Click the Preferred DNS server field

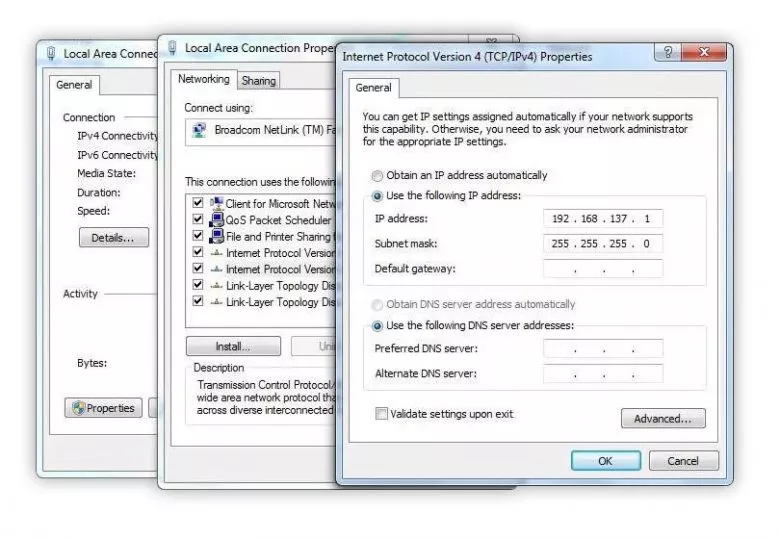[603, 349]
